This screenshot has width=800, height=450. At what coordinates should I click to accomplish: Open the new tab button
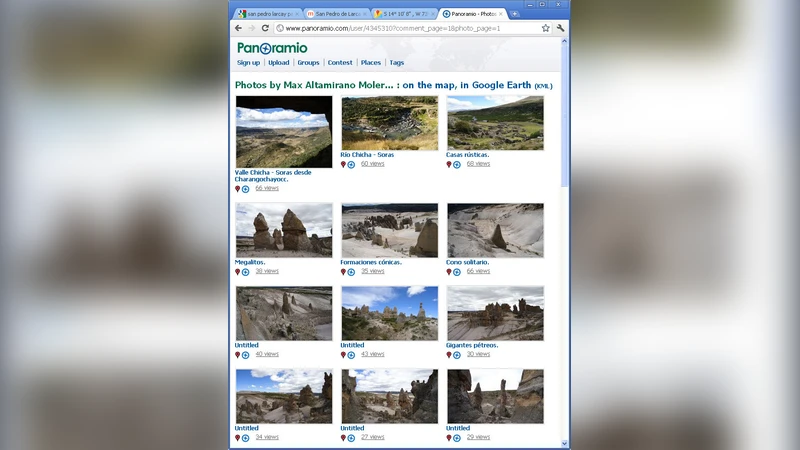pos(515,14)
